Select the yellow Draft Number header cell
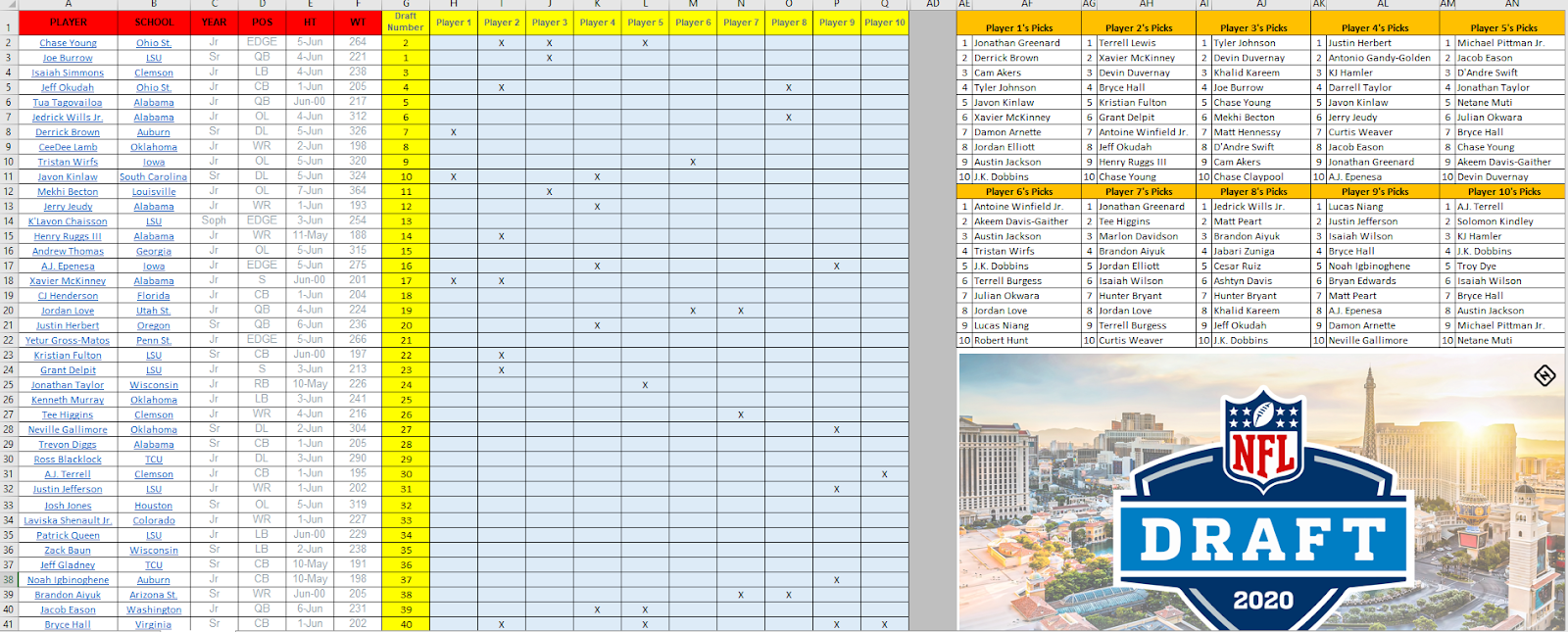The width and height of the screenshot is (1568, 632). (x=405, y=22)
